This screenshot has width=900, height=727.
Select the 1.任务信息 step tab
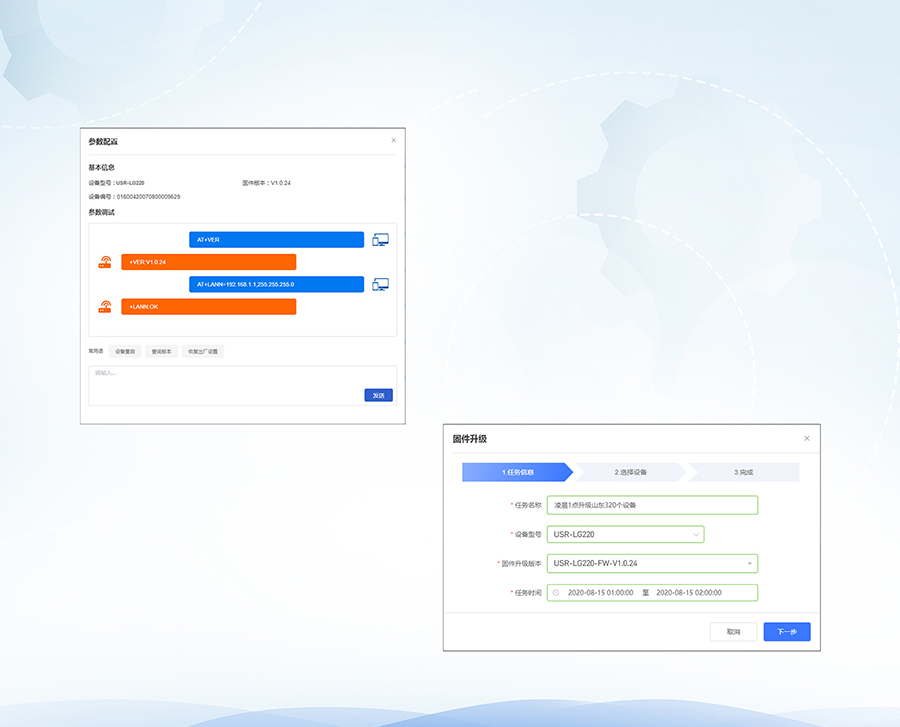pyautogui.click(x=517, y=472)
